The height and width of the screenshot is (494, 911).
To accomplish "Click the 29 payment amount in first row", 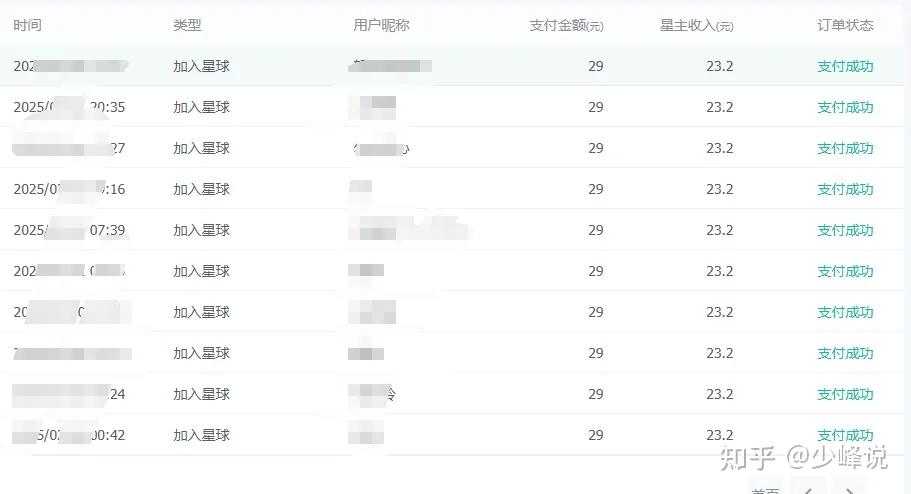I will (x=596, y=66).
